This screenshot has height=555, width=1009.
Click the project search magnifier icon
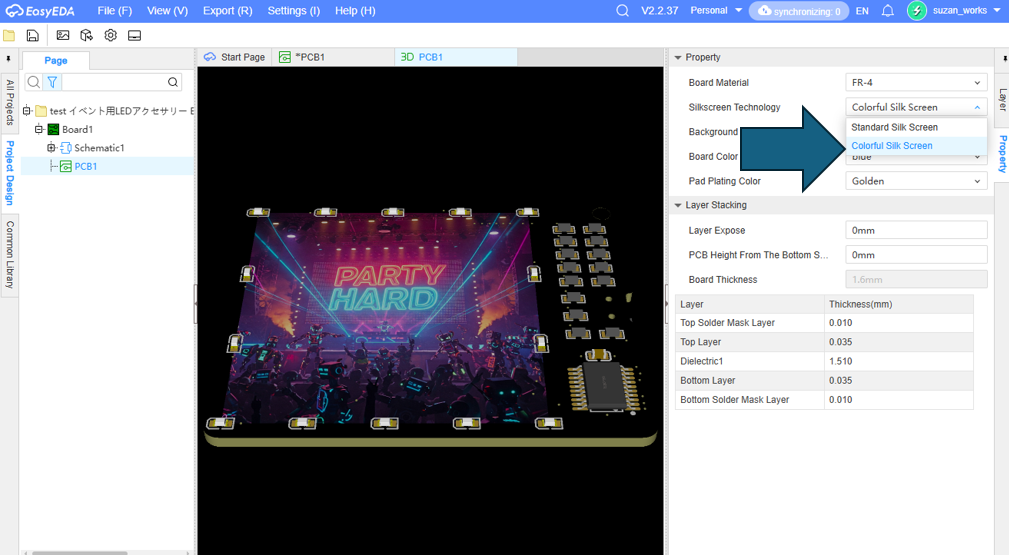[33, 82]
